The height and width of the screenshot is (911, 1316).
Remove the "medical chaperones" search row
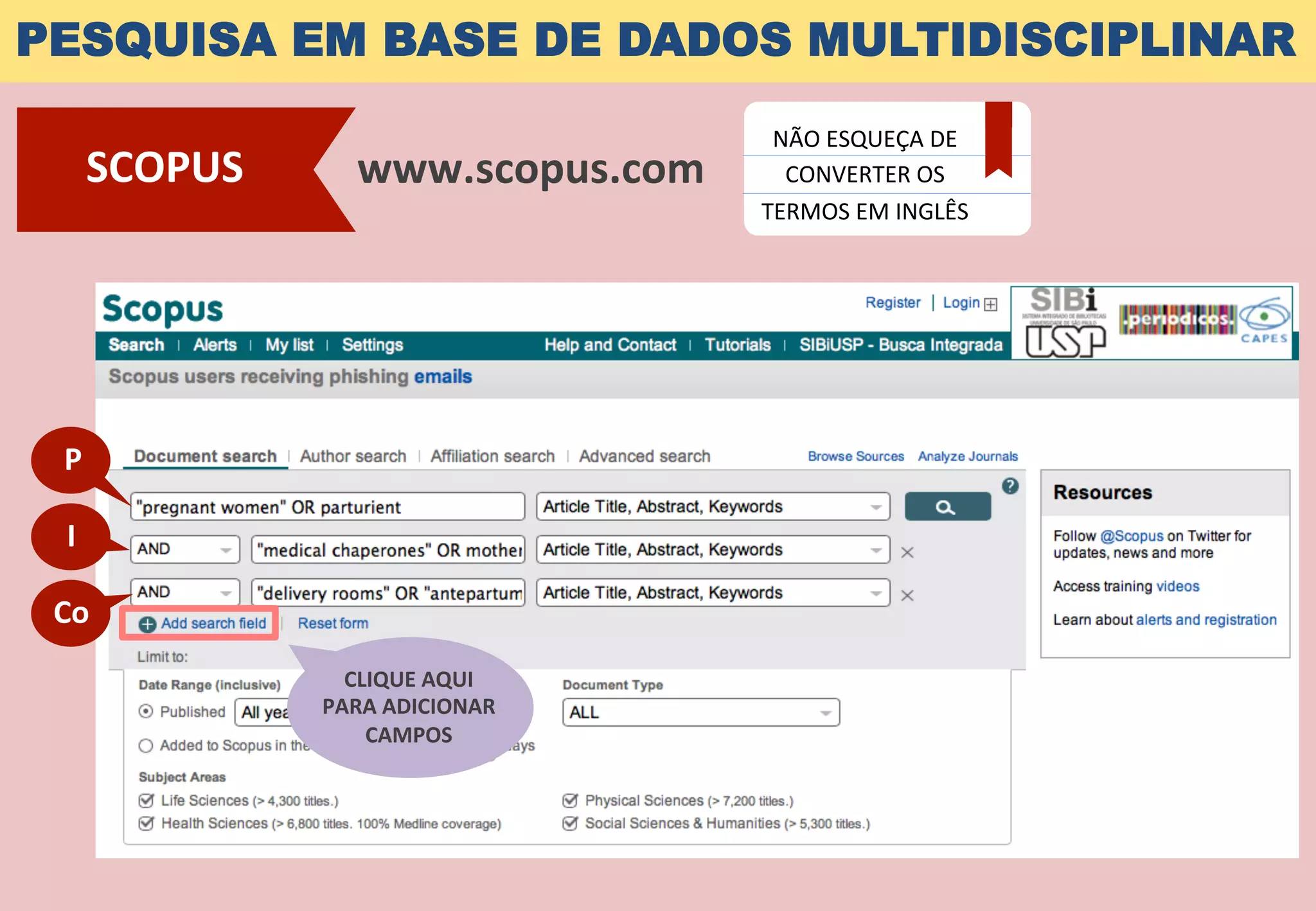[907, 553]
